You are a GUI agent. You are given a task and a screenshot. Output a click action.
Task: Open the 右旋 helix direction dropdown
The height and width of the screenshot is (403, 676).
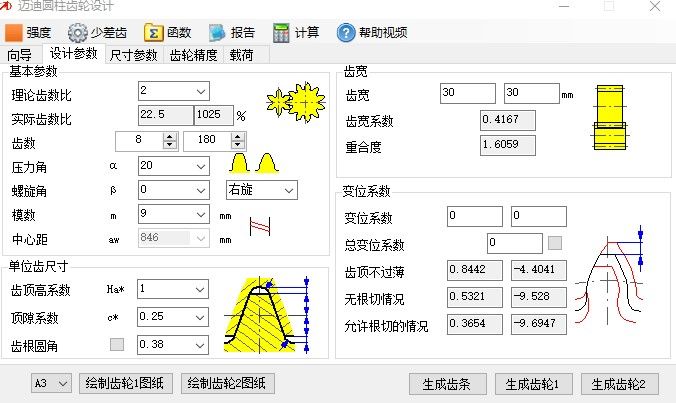point(288,190)
